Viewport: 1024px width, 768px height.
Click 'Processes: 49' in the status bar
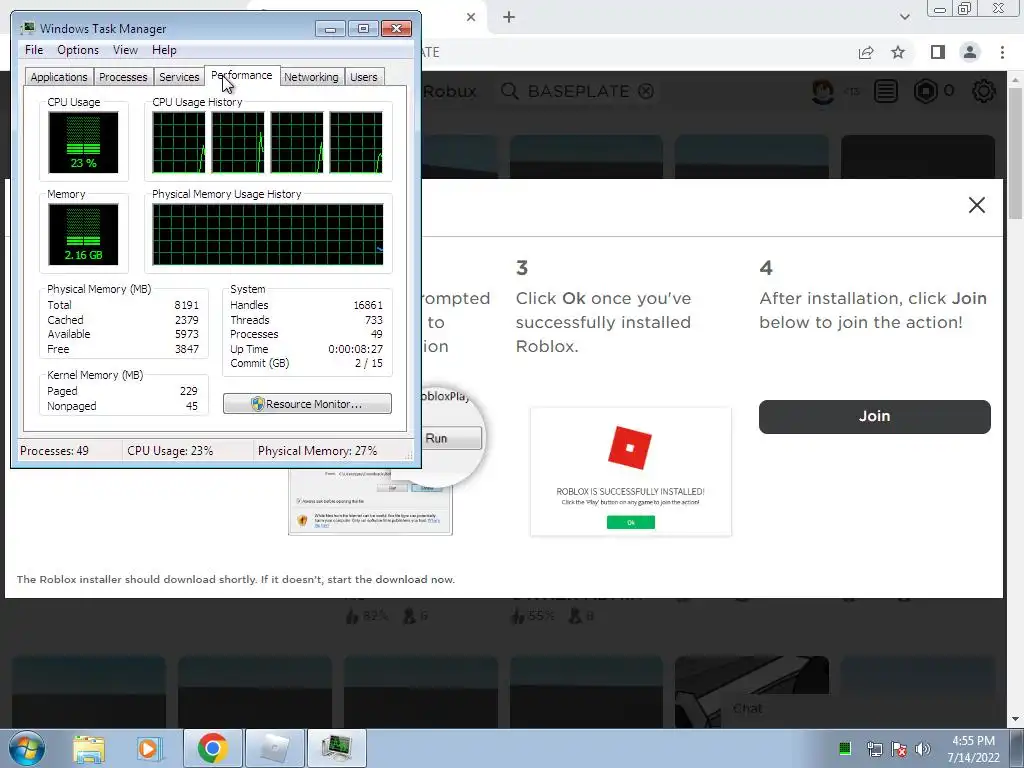click(54, 451)
